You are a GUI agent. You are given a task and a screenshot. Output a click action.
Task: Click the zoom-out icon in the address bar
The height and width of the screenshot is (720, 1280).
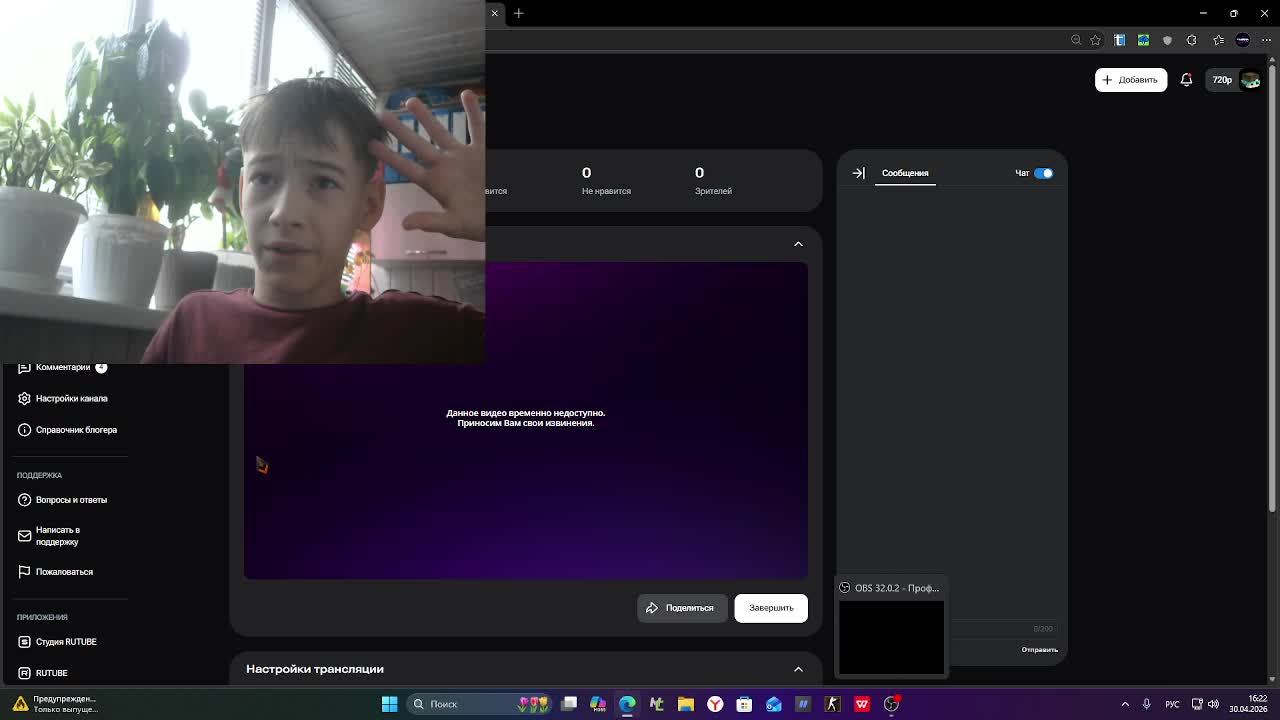coord(1076,40)
